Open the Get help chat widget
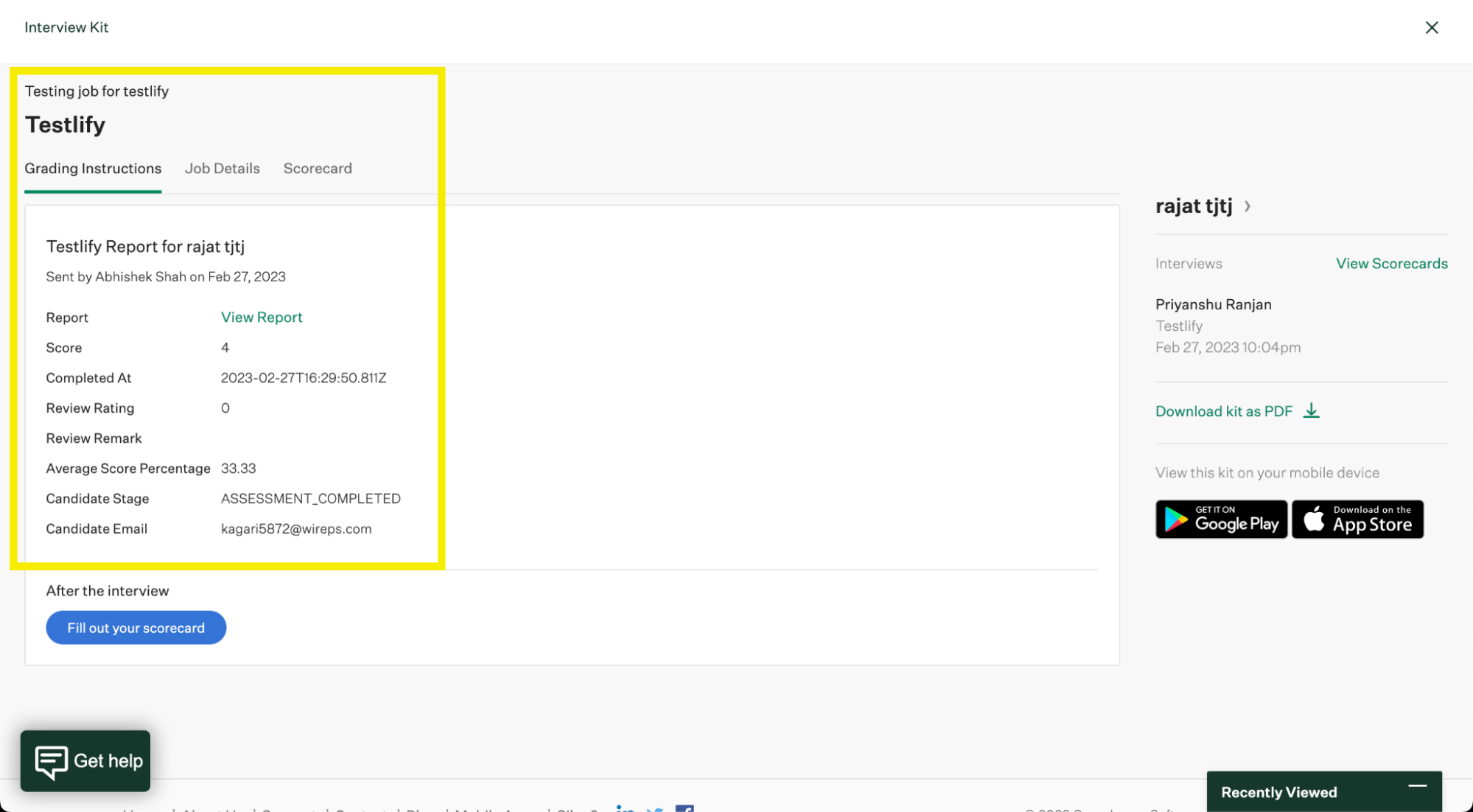The width and height of the screenshot is (1473, 812). click(85, 760)
